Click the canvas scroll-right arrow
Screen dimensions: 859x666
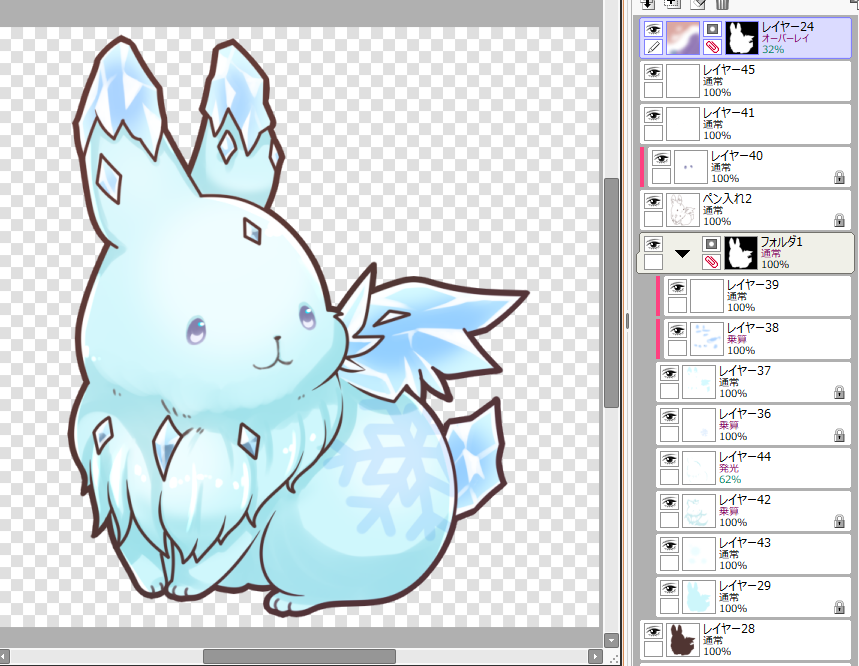click(x=595, y=656)
